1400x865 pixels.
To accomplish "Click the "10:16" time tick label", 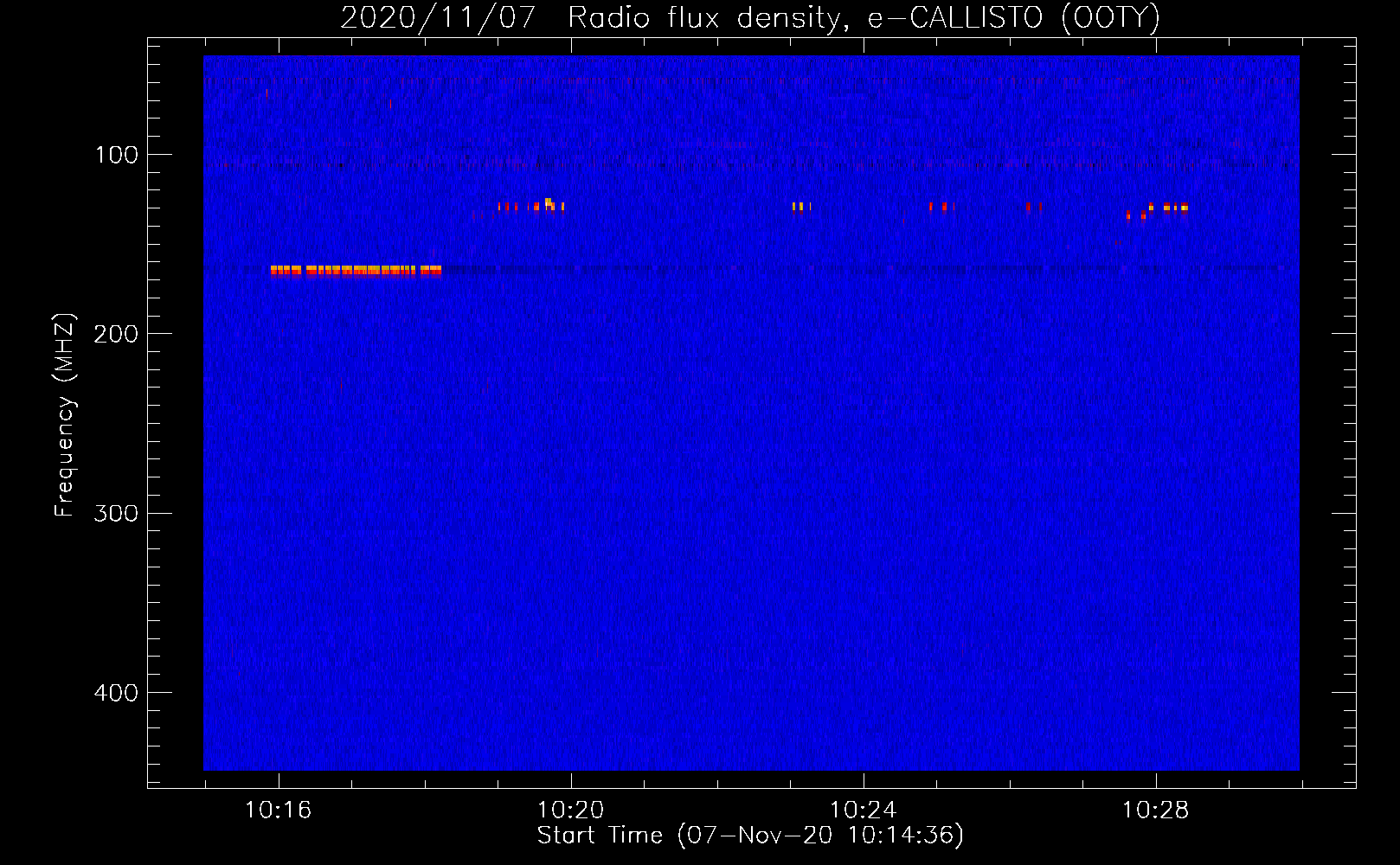I will 279,811.
